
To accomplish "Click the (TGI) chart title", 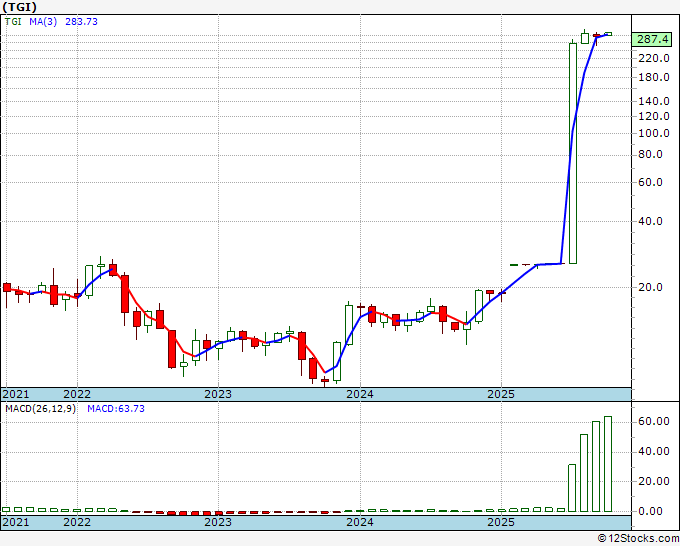I will [20, 7].
